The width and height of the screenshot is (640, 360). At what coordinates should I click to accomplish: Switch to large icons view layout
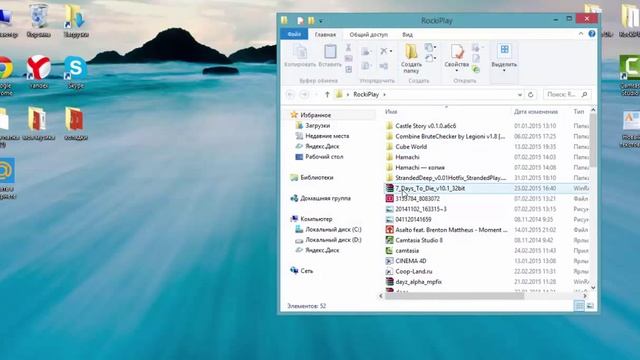pyautogui.click(x=590, y=305)
